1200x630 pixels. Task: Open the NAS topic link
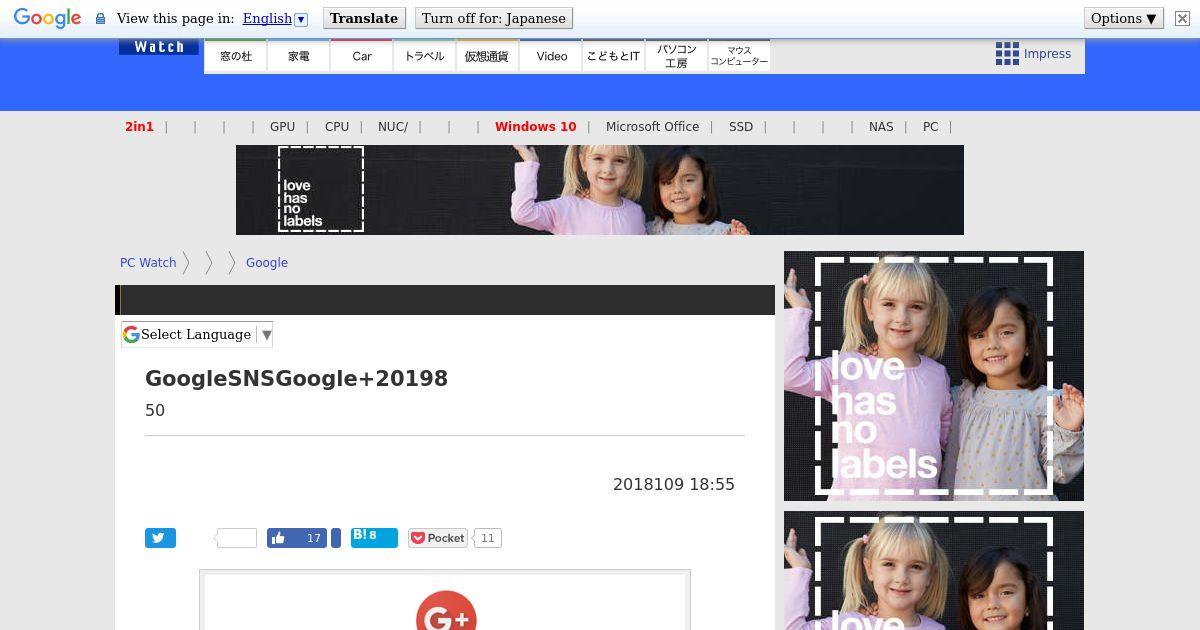[881, 127]
